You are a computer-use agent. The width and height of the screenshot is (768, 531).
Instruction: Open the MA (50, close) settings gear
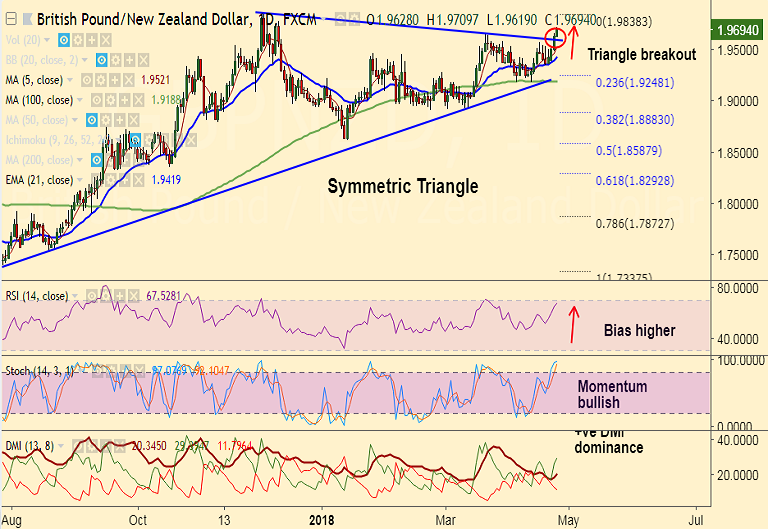click(106, 120)
